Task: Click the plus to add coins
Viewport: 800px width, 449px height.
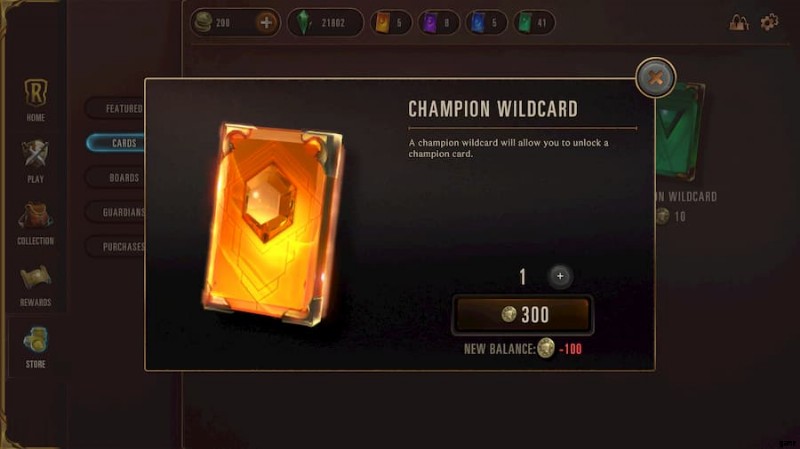Action: click(266, 22)
